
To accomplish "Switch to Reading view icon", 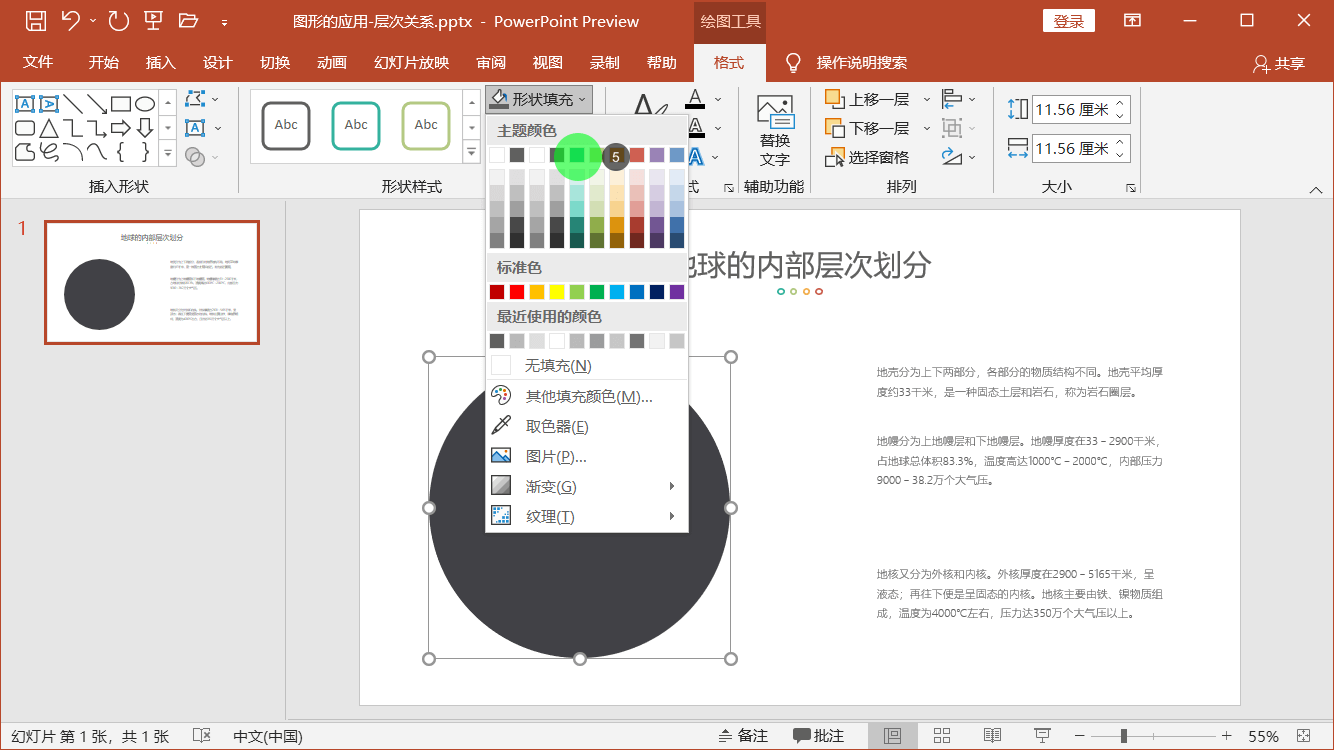I will [992, 736].
